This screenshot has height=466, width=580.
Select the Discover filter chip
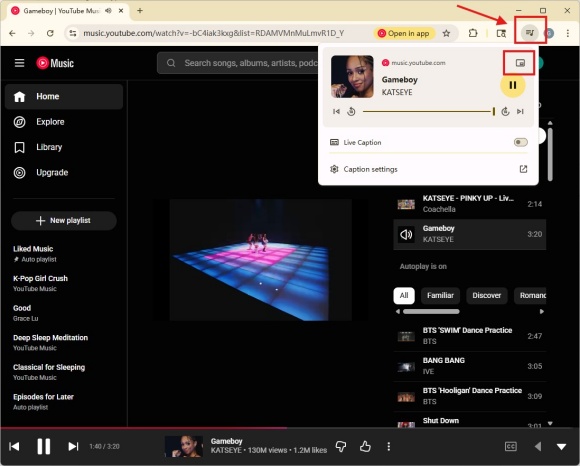pos(486,296)
